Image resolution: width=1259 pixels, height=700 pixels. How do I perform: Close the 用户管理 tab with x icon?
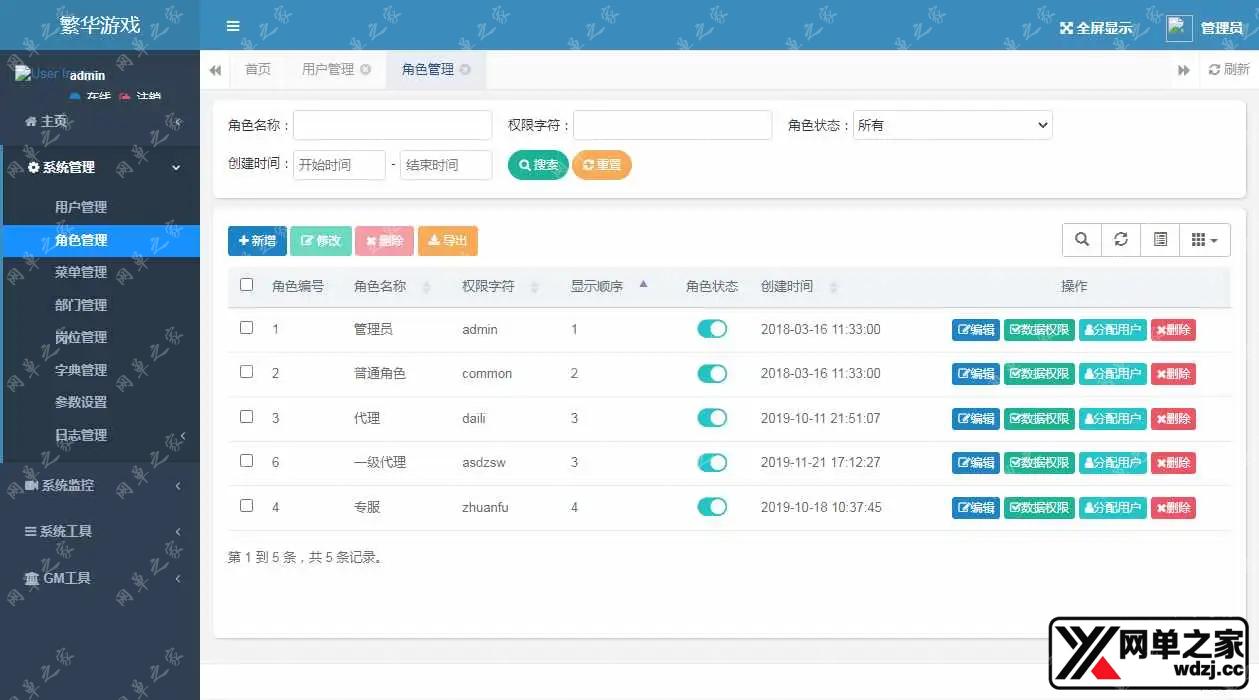(x=365, y=70)
